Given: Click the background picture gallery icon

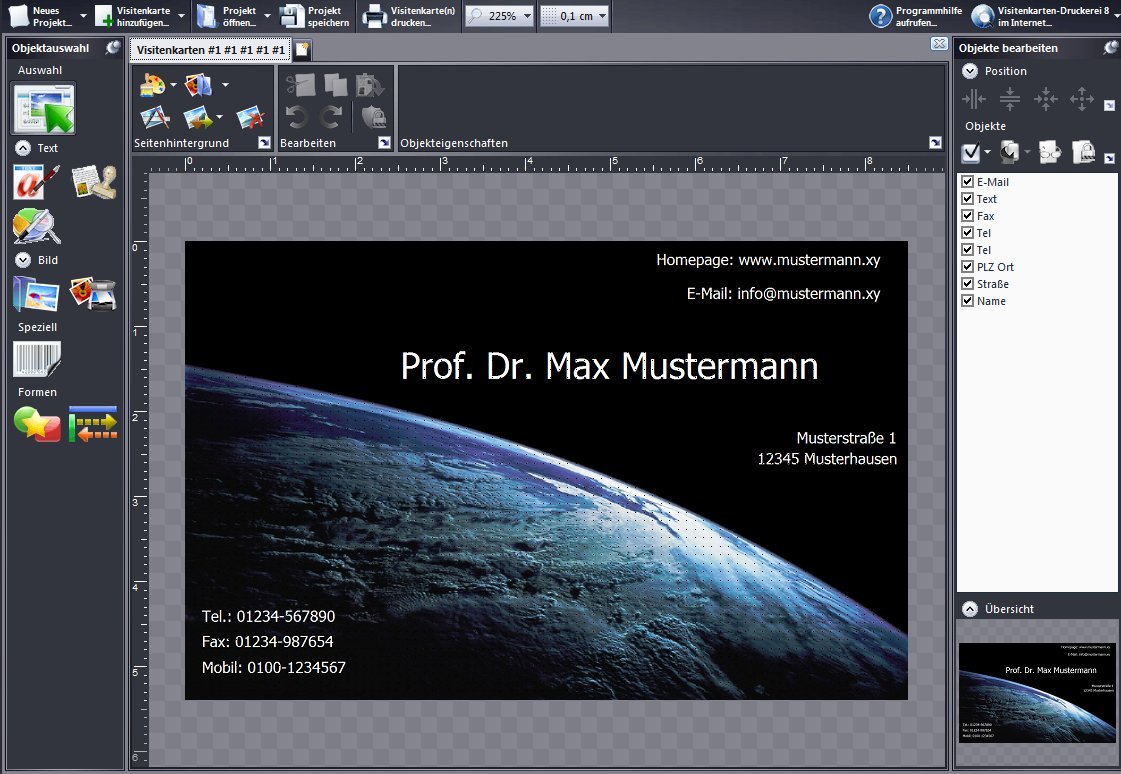Looking at the screenshot, I should click(x=199, y=84).
